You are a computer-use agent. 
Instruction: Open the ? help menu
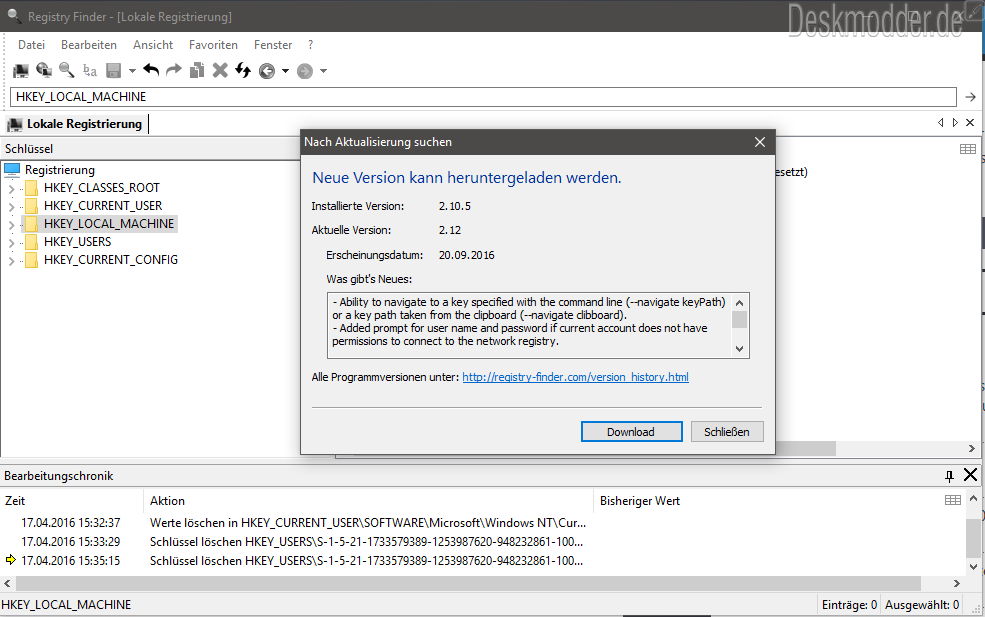point(310,45)
